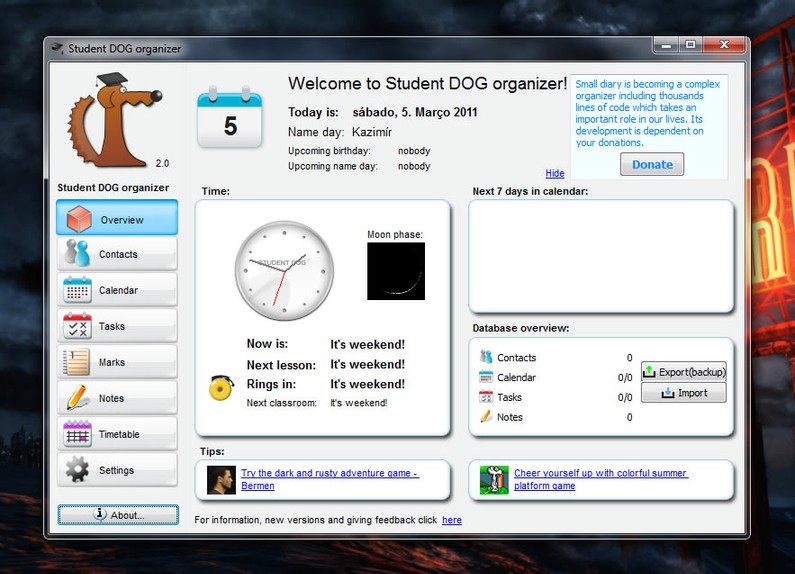
Task: Open Notes with the pencil icon
Action: tap(78, 398)
